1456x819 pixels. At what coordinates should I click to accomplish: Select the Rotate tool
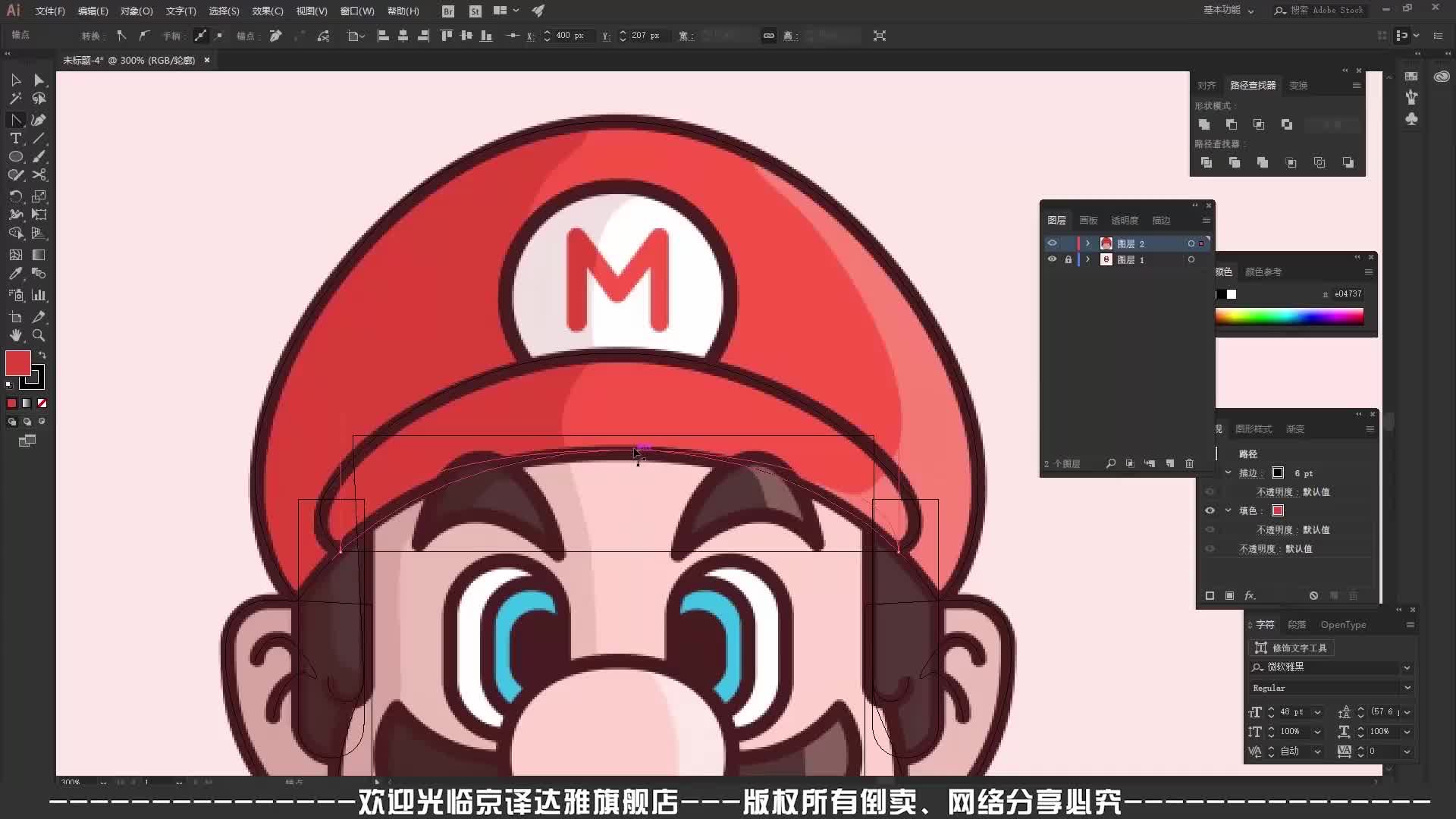point(15,196)
